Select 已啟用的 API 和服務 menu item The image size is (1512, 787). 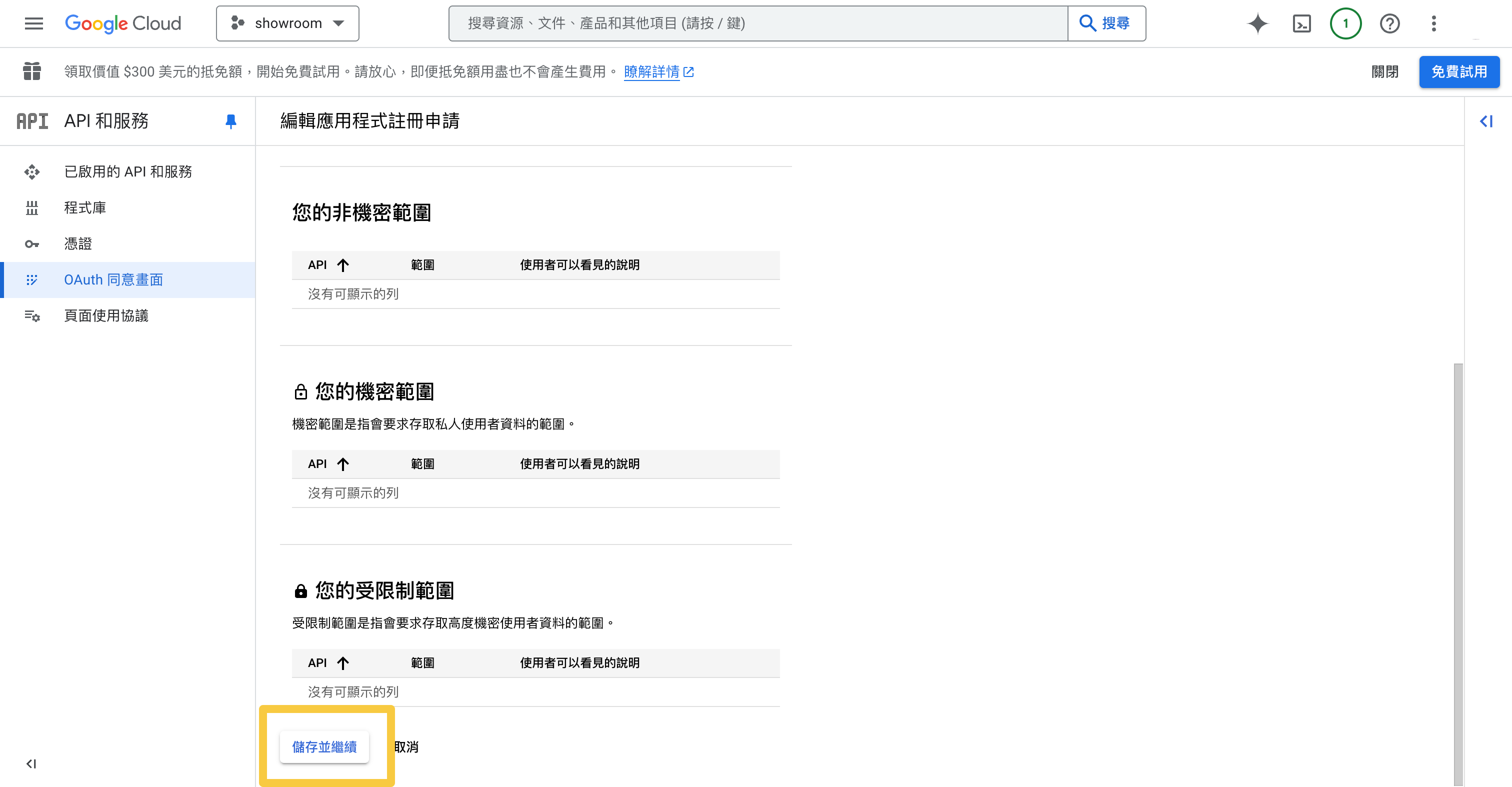coord(128,171)
